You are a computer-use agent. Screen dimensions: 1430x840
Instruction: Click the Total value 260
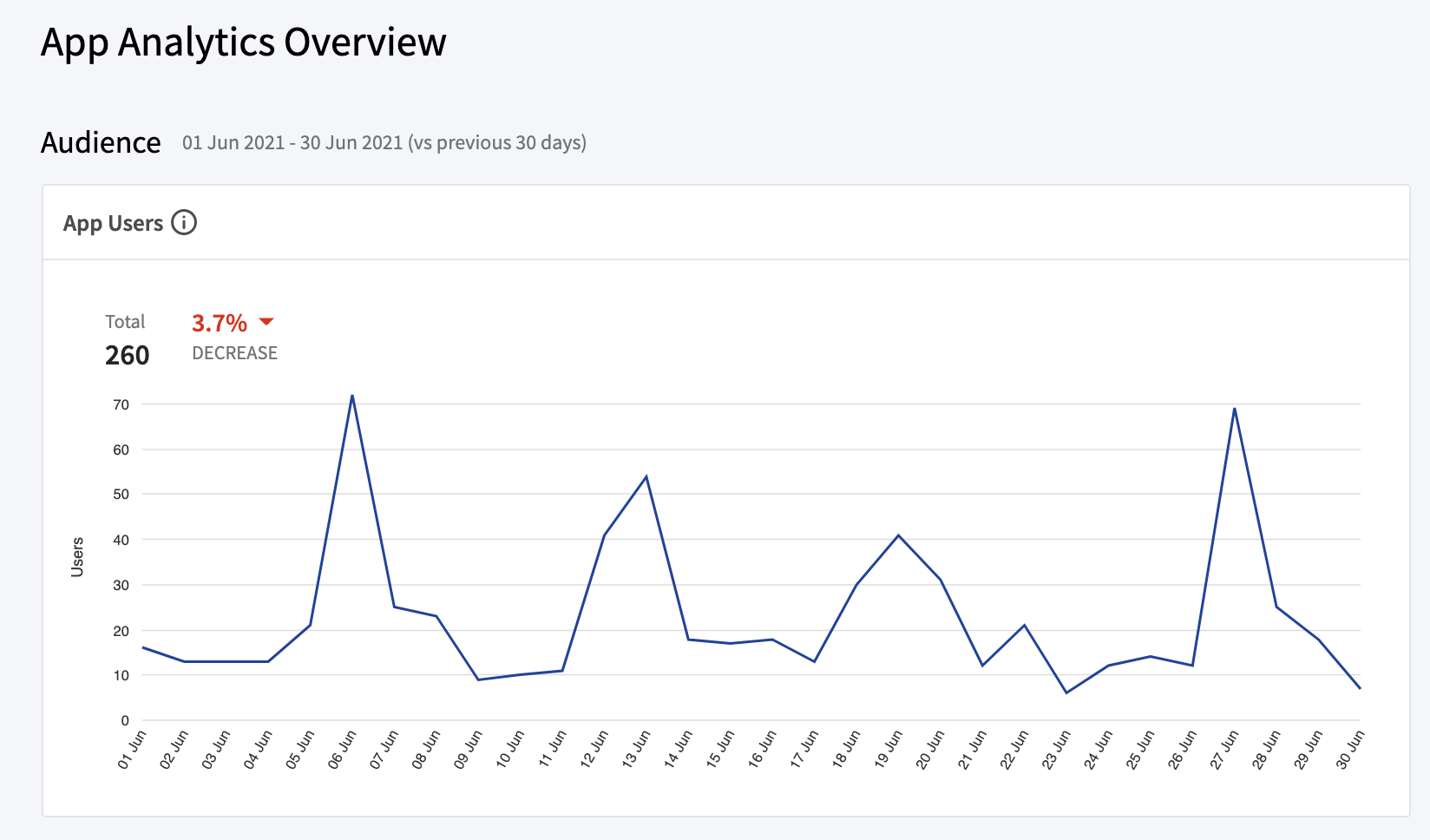(x=127, y=354)
